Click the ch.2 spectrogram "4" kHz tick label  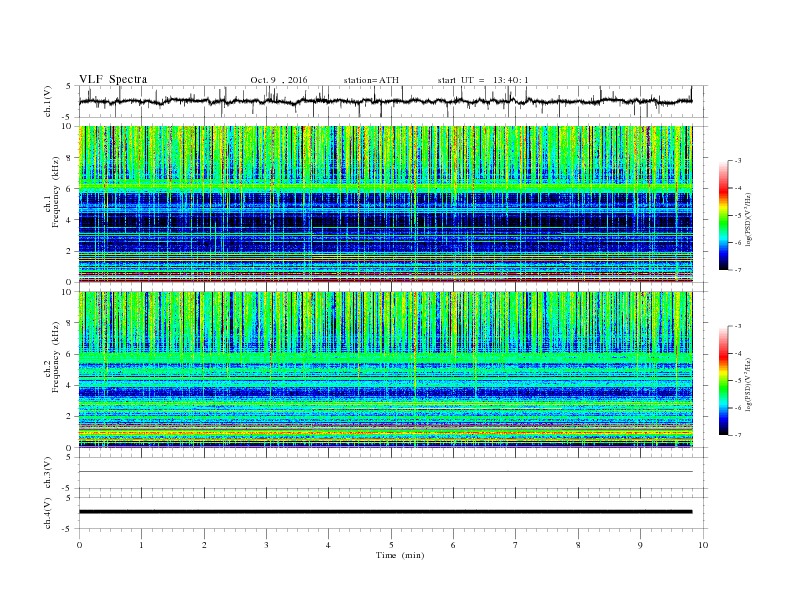coord(69,386)
